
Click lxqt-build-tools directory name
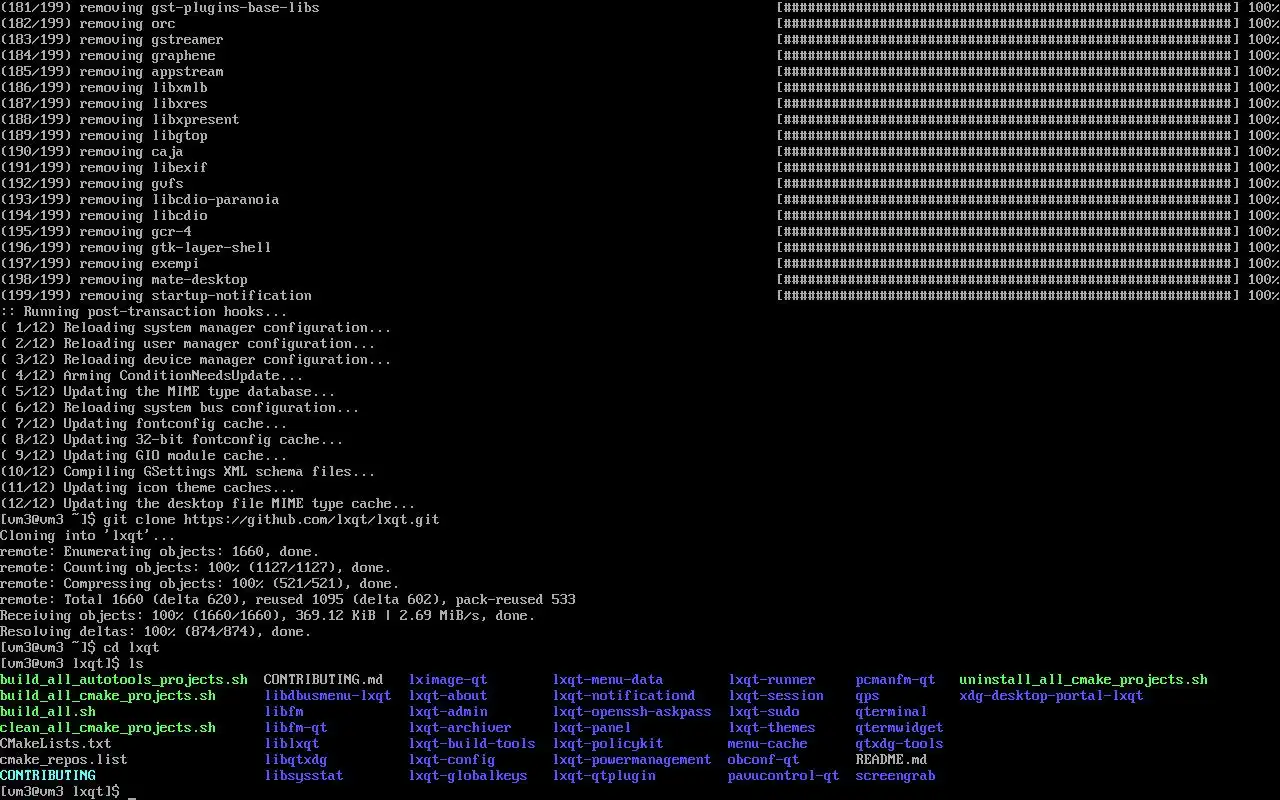coord(472,744)
